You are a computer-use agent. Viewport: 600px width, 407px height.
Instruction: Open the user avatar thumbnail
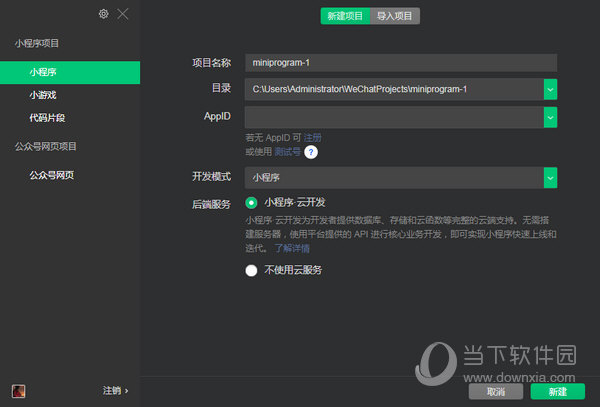[x=18, y=391]
